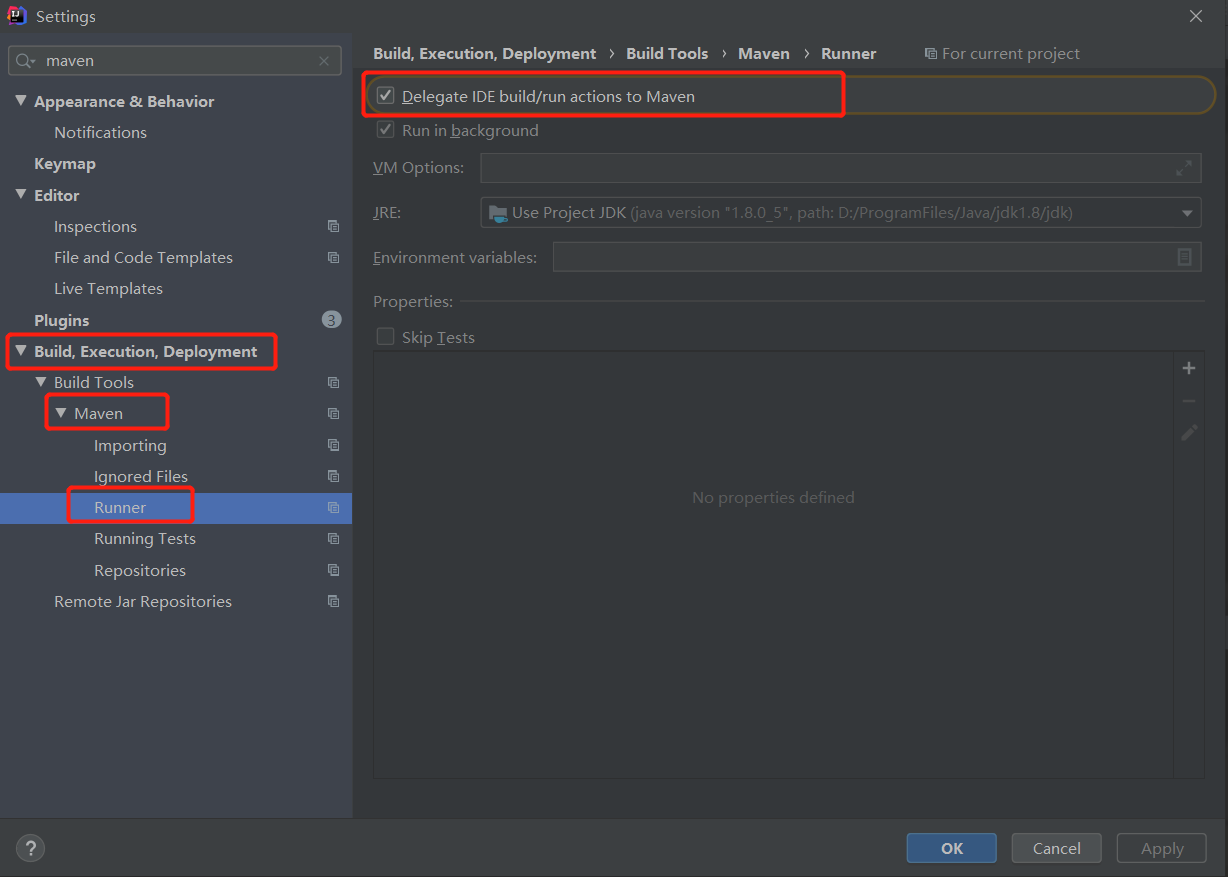Click 'Build Tools' breadcrumb
Image resolution: width=1228 pixels, height=877 pixels.
click(667, 54)
